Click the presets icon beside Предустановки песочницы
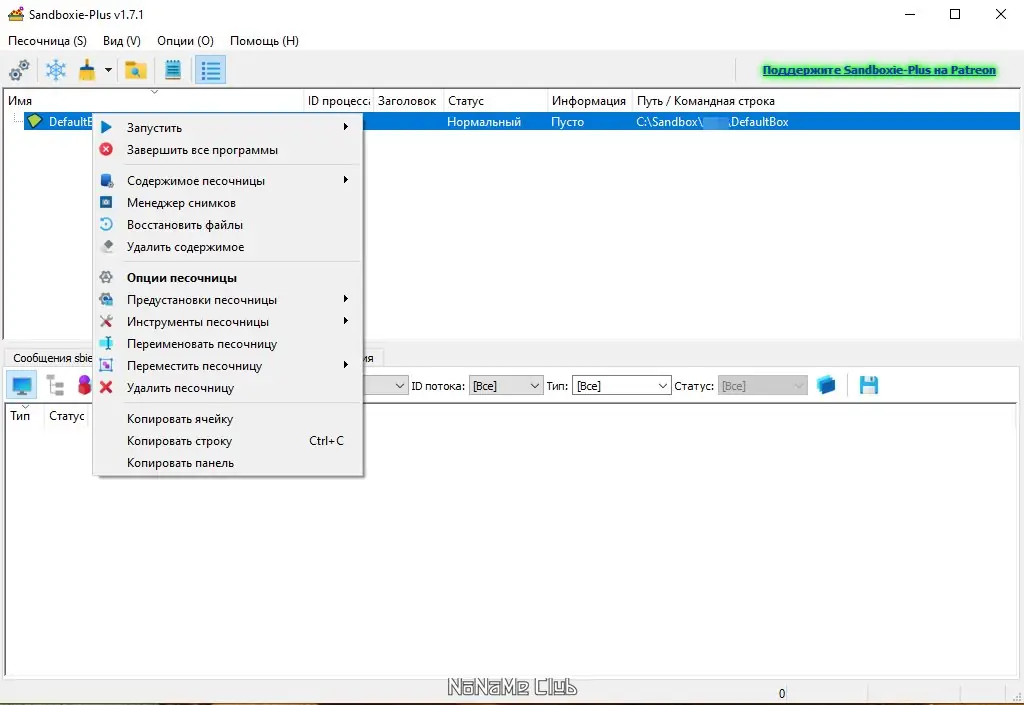Screen dimensions: 1024x705 pos(106,300)
